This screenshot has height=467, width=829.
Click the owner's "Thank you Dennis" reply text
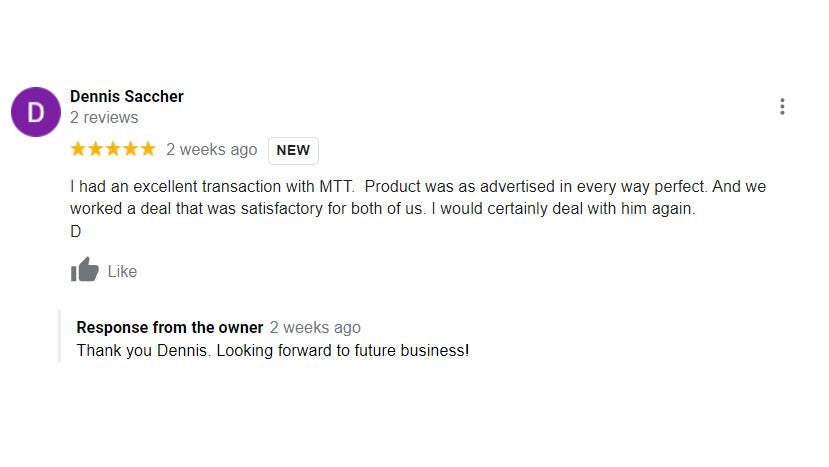coord(272,351)
